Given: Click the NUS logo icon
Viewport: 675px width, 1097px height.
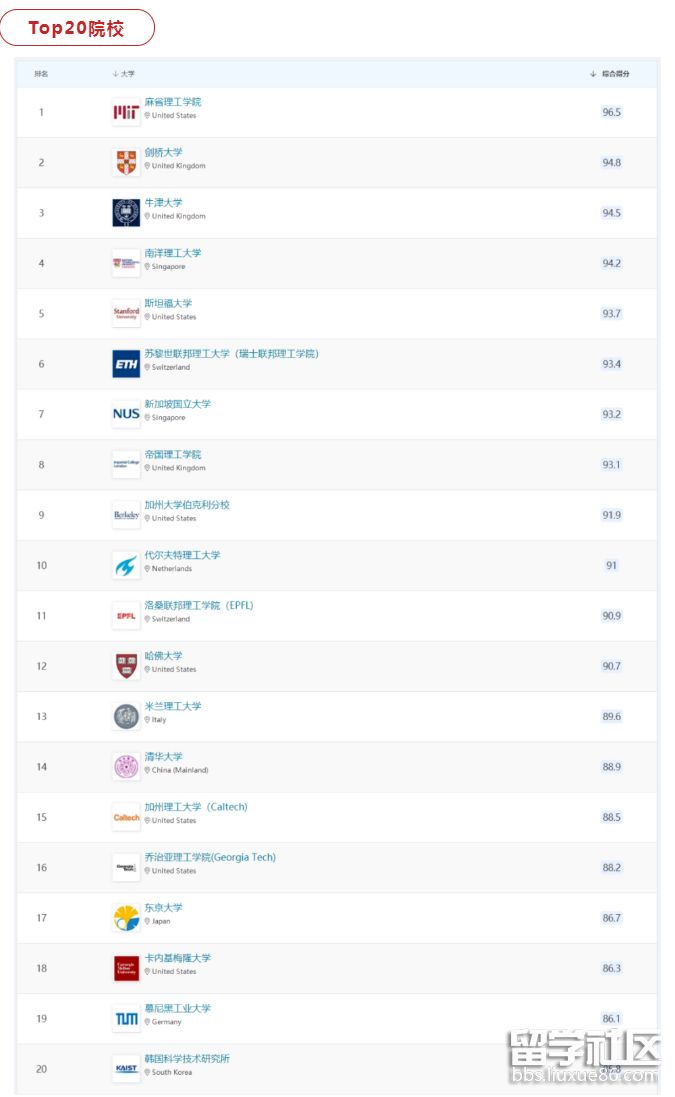Looking at the screenshot, I should (126, 414).
